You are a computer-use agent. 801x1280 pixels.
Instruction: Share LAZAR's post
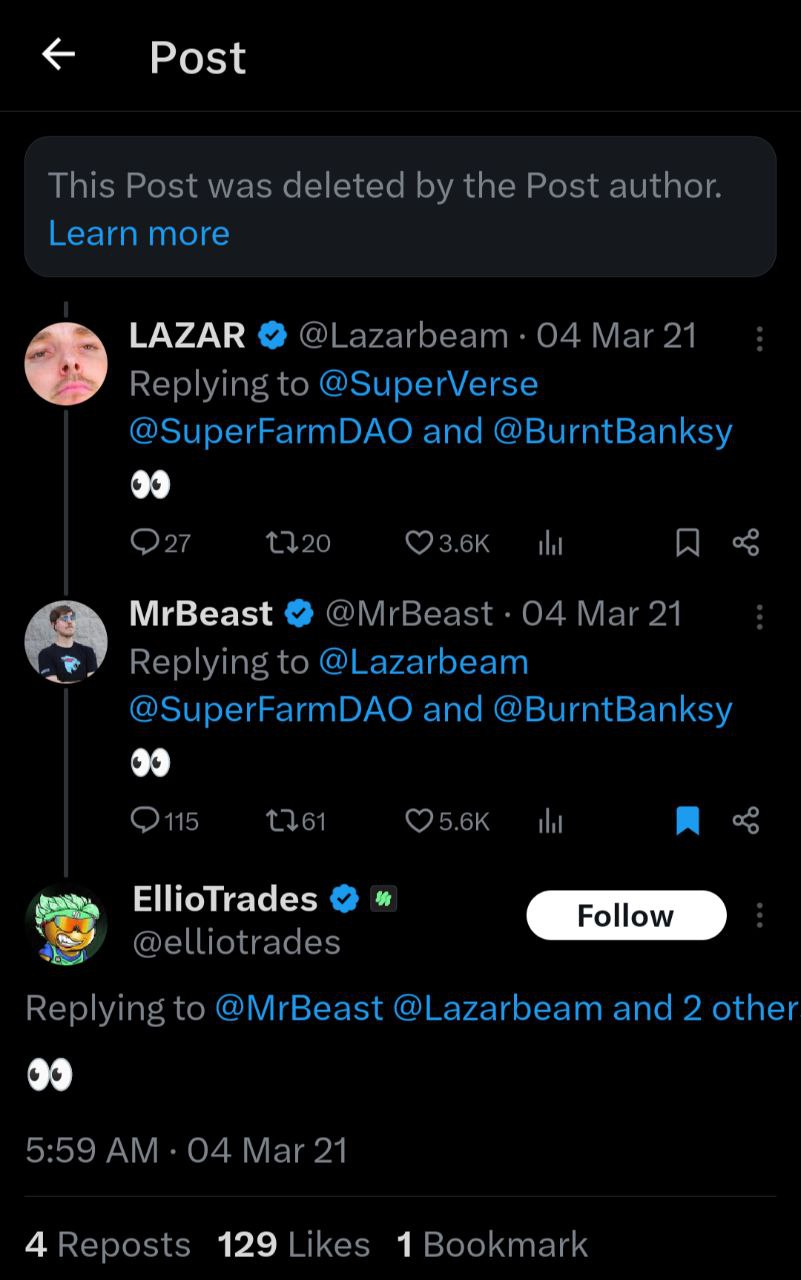[746, 543]
